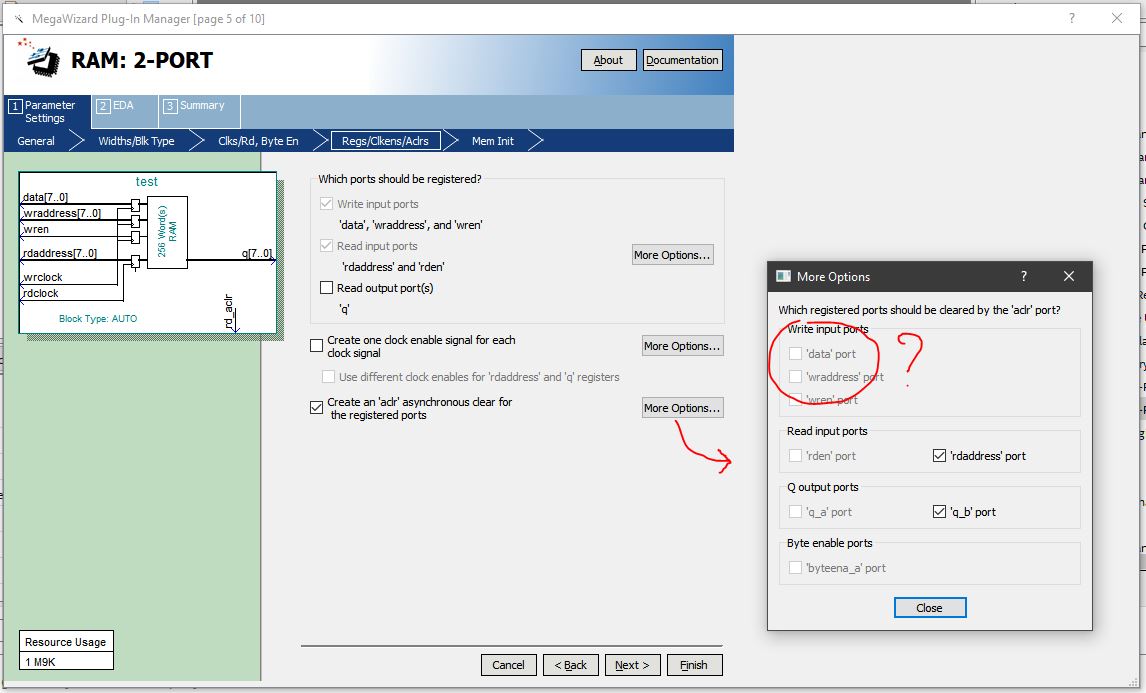Click the Finish button
Viewport: 1146px width, 693px height.
(695, 664)
